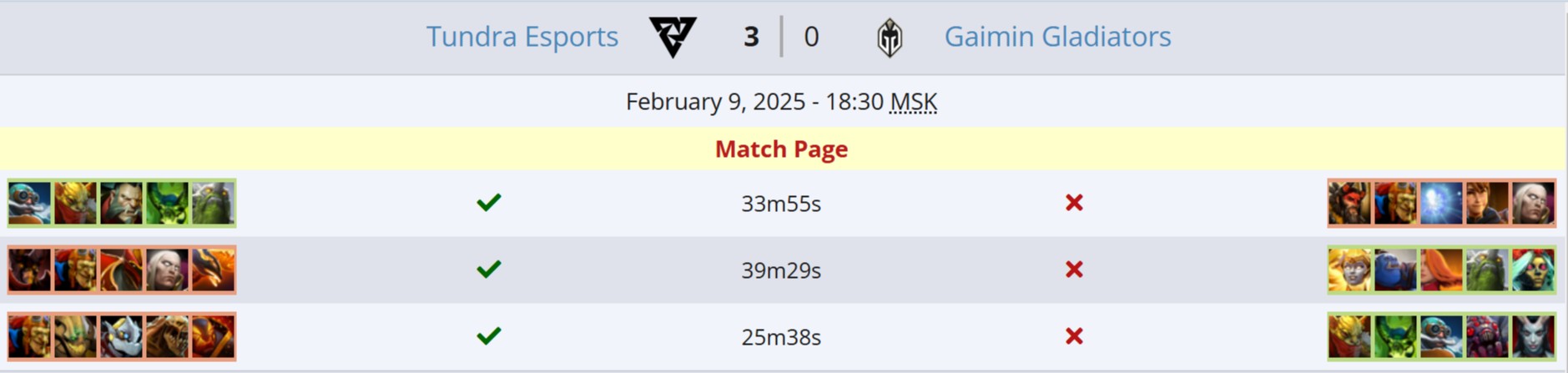This screenshot has width=1568, height=373.
Task: Open the Gaimin Gladiators team link
Action: (1057, 37)
